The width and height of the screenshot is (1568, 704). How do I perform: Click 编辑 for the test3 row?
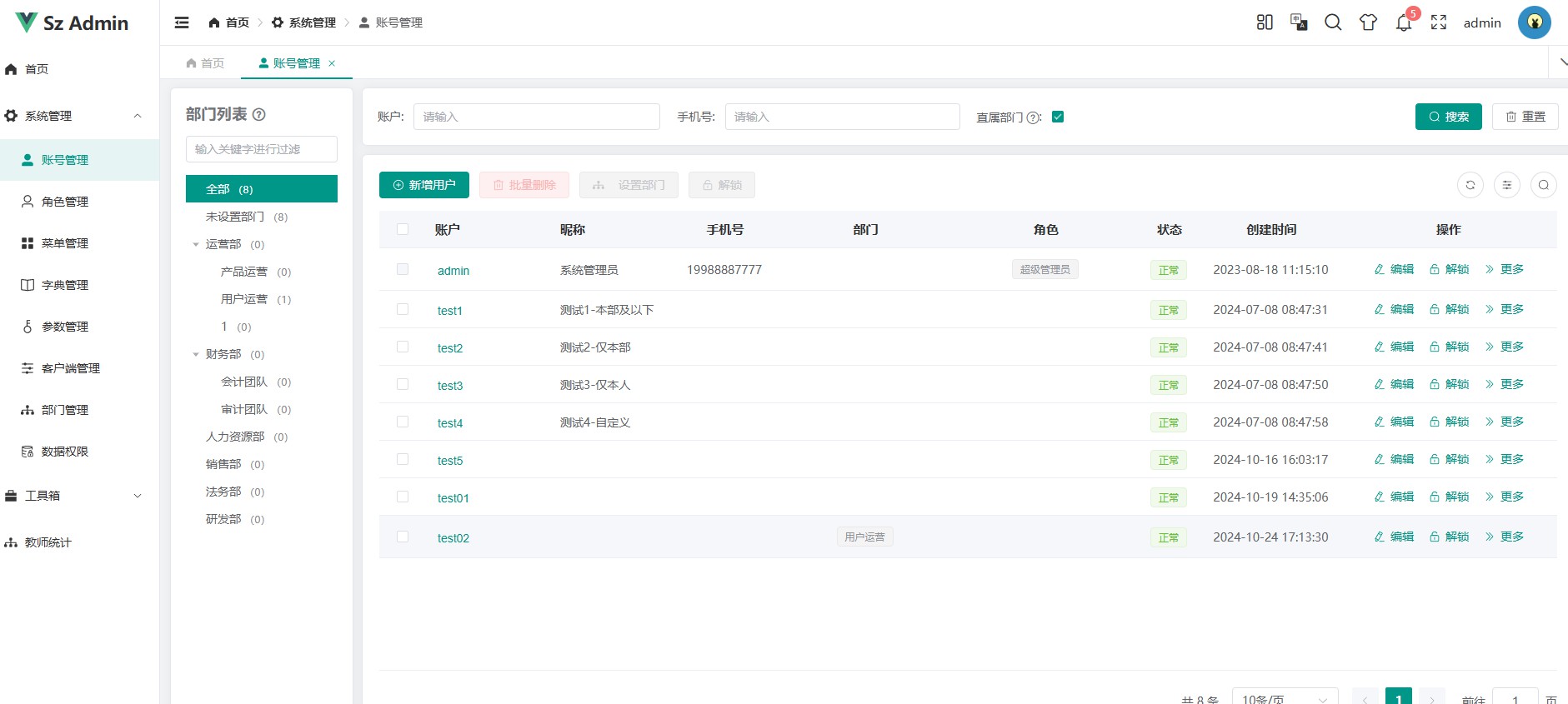coord(1394,384)
